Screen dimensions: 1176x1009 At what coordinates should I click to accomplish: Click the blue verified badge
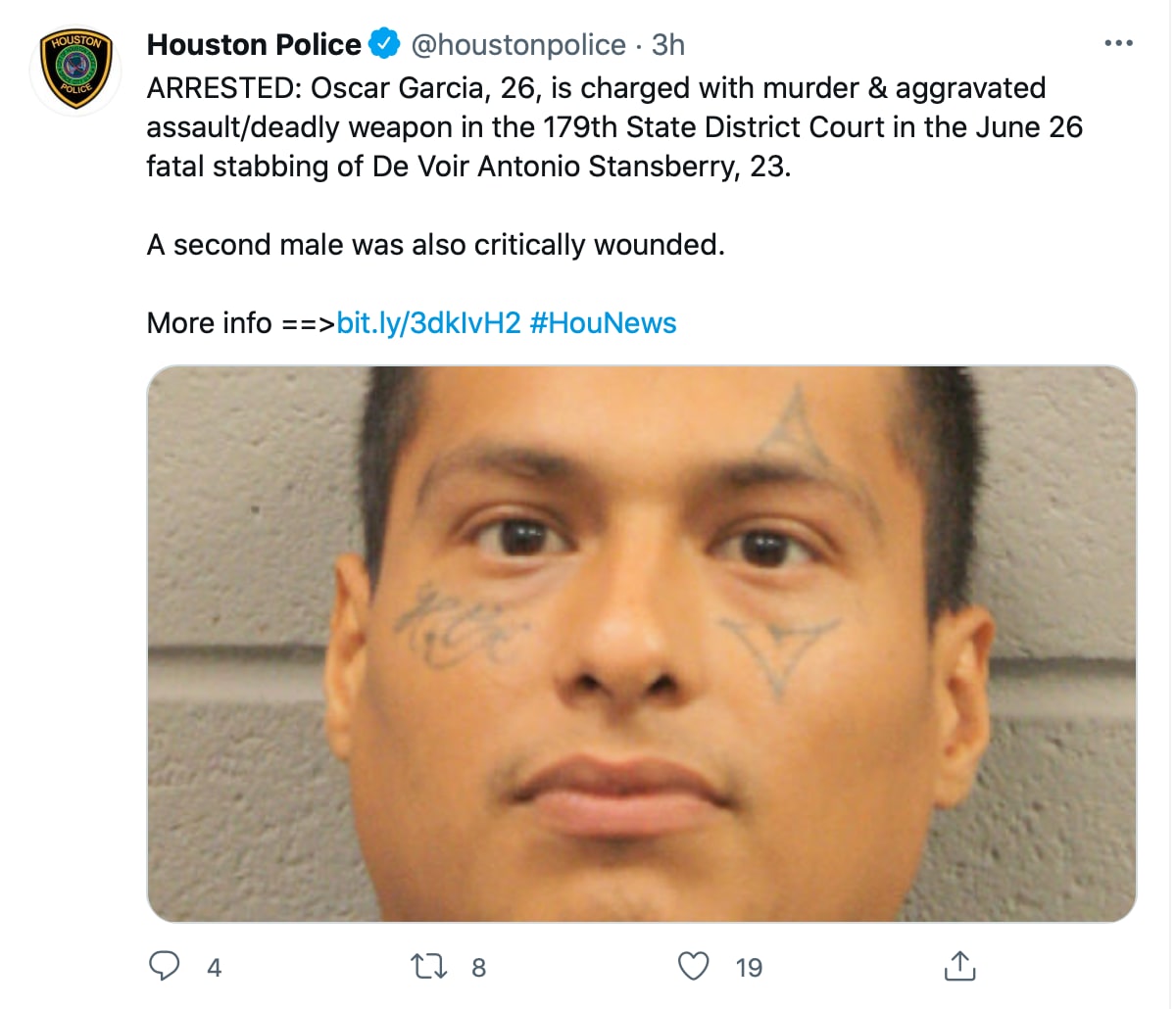(x=384, y=44)
